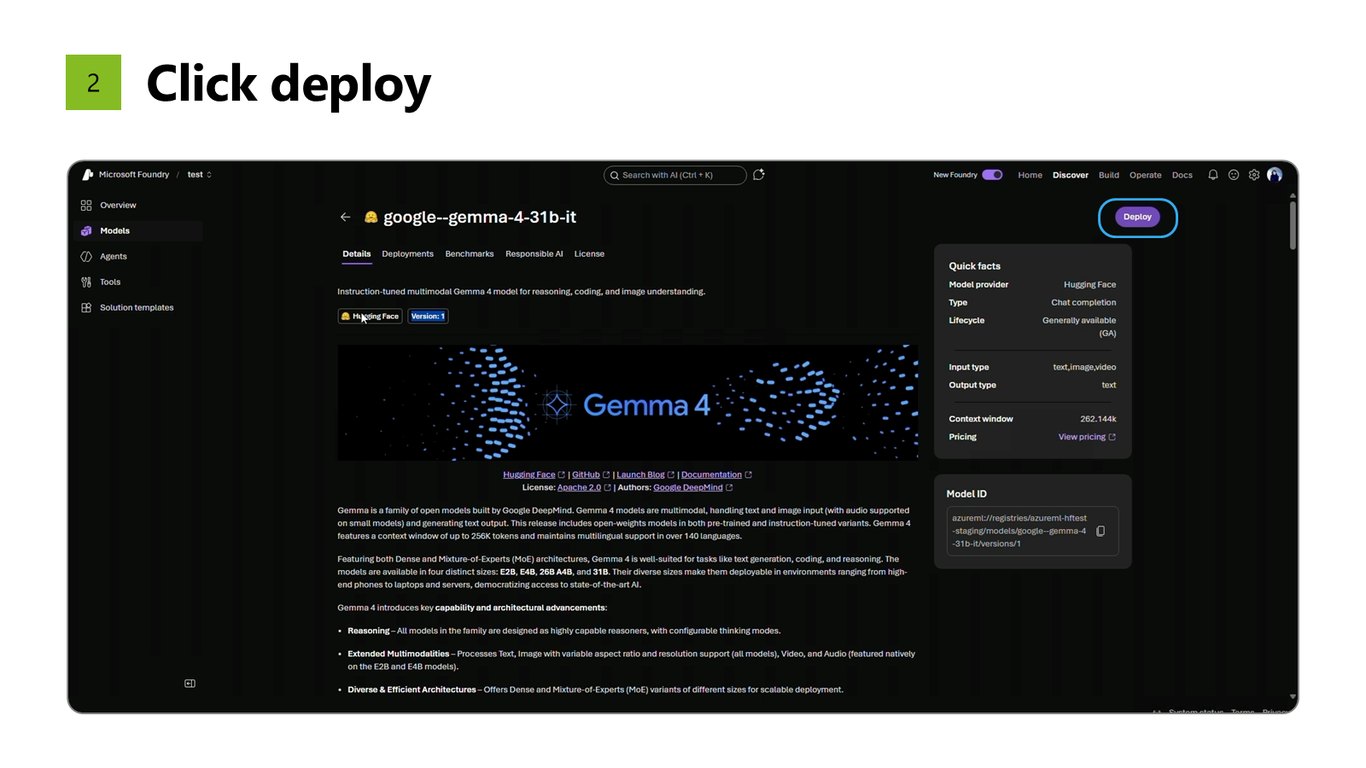
Task: Select the Models cube icon in sidebar
Action: coord(86,231)
